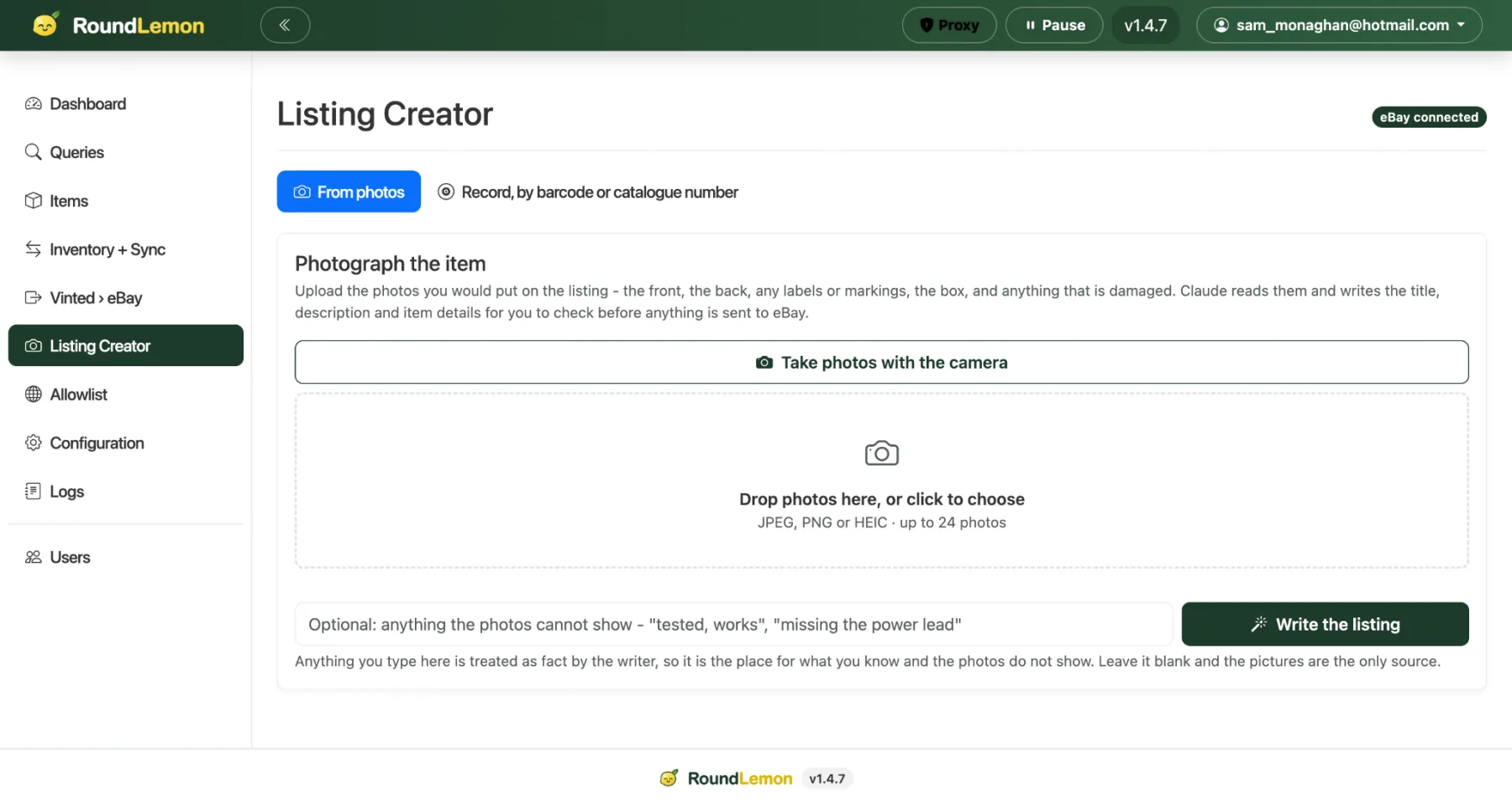Go to Queries in sidebar

tap(126, 152)
